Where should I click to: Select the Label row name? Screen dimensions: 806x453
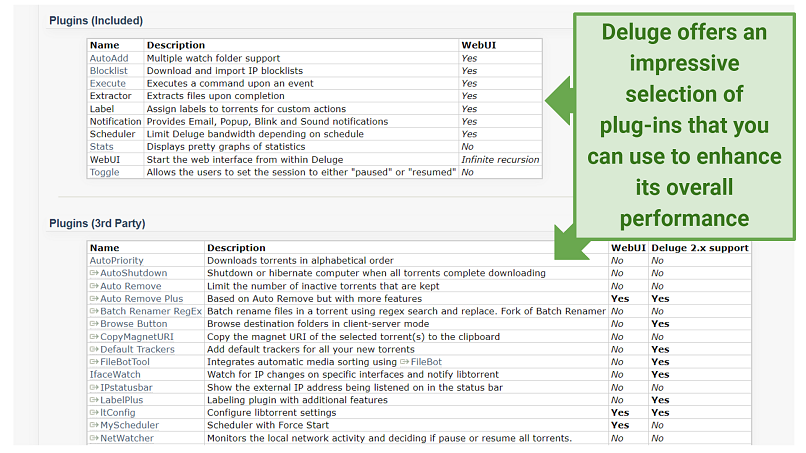point(102,109)
